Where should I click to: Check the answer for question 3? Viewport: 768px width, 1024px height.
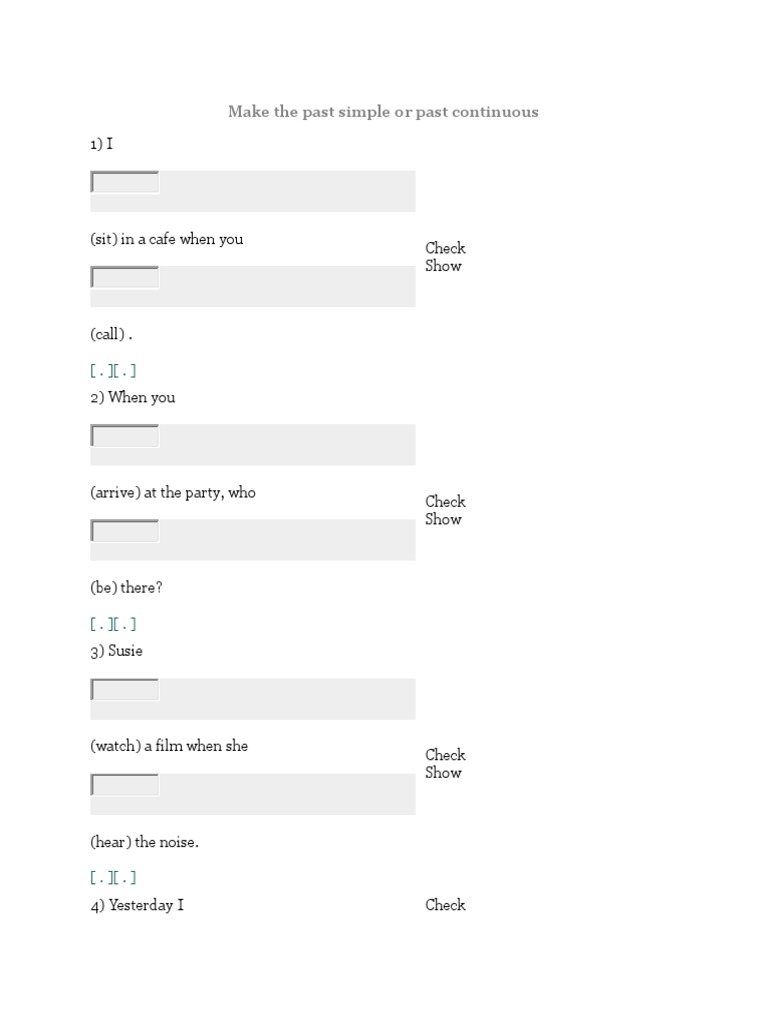(x=445, y=755)
